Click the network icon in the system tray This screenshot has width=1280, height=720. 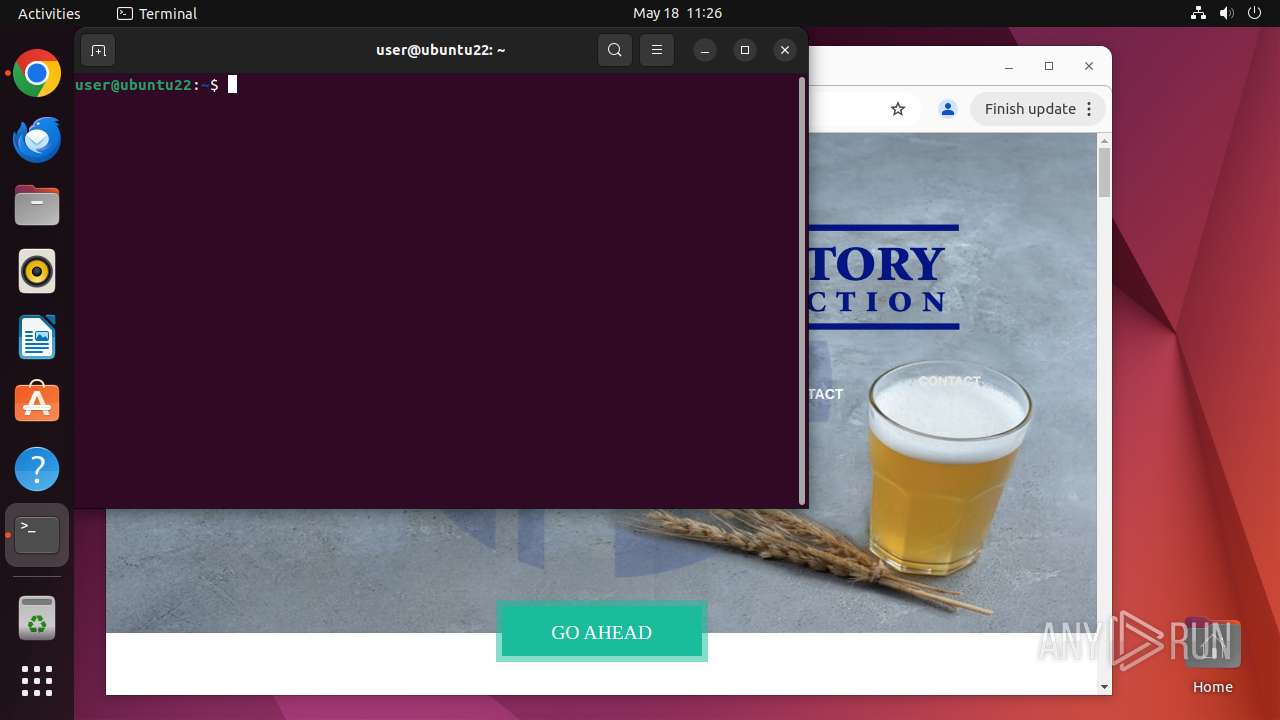click(1198, 13)
